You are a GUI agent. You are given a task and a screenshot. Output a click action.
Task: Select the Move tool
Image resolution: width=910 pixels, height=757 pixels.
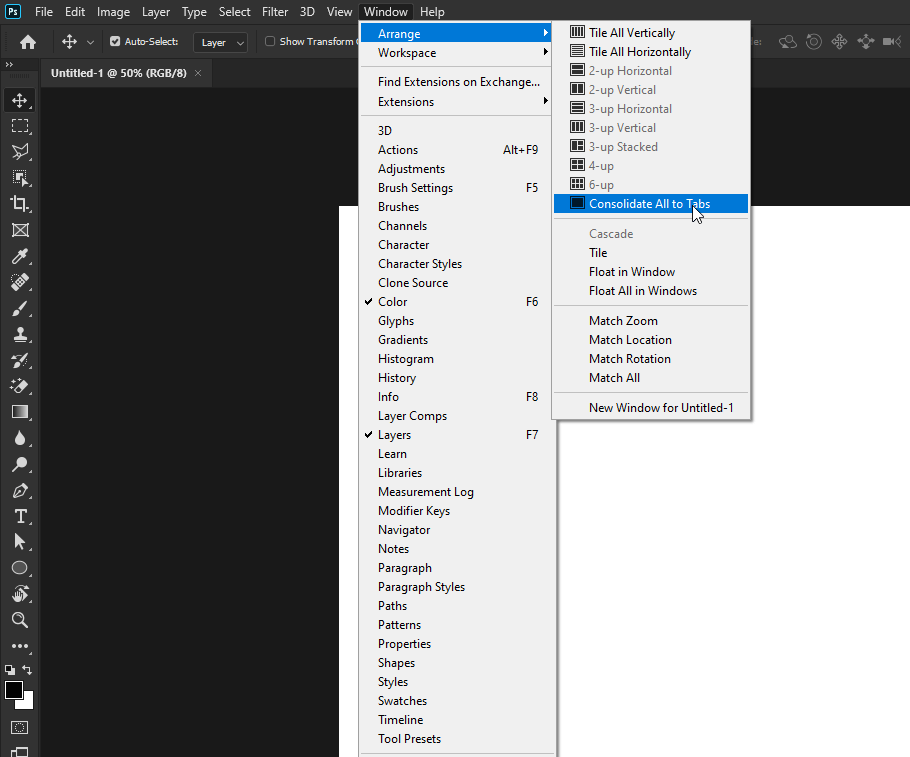click(x=20, y=99)
